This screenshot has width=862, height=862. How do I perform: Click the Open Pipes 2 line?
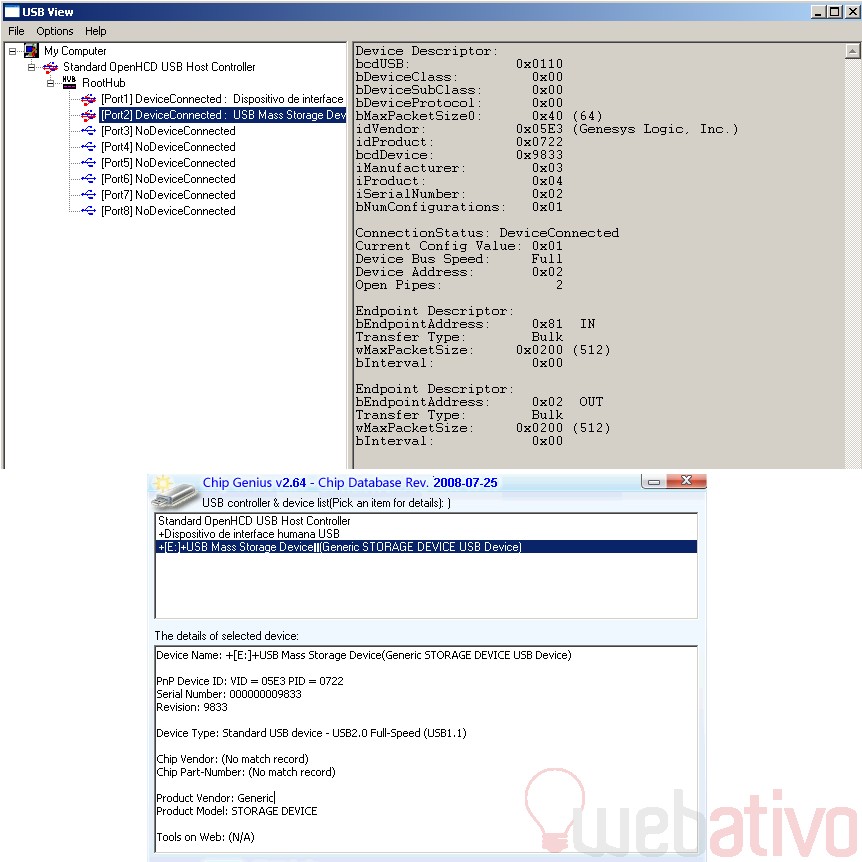pyautogui.click(x=459, y=285)
